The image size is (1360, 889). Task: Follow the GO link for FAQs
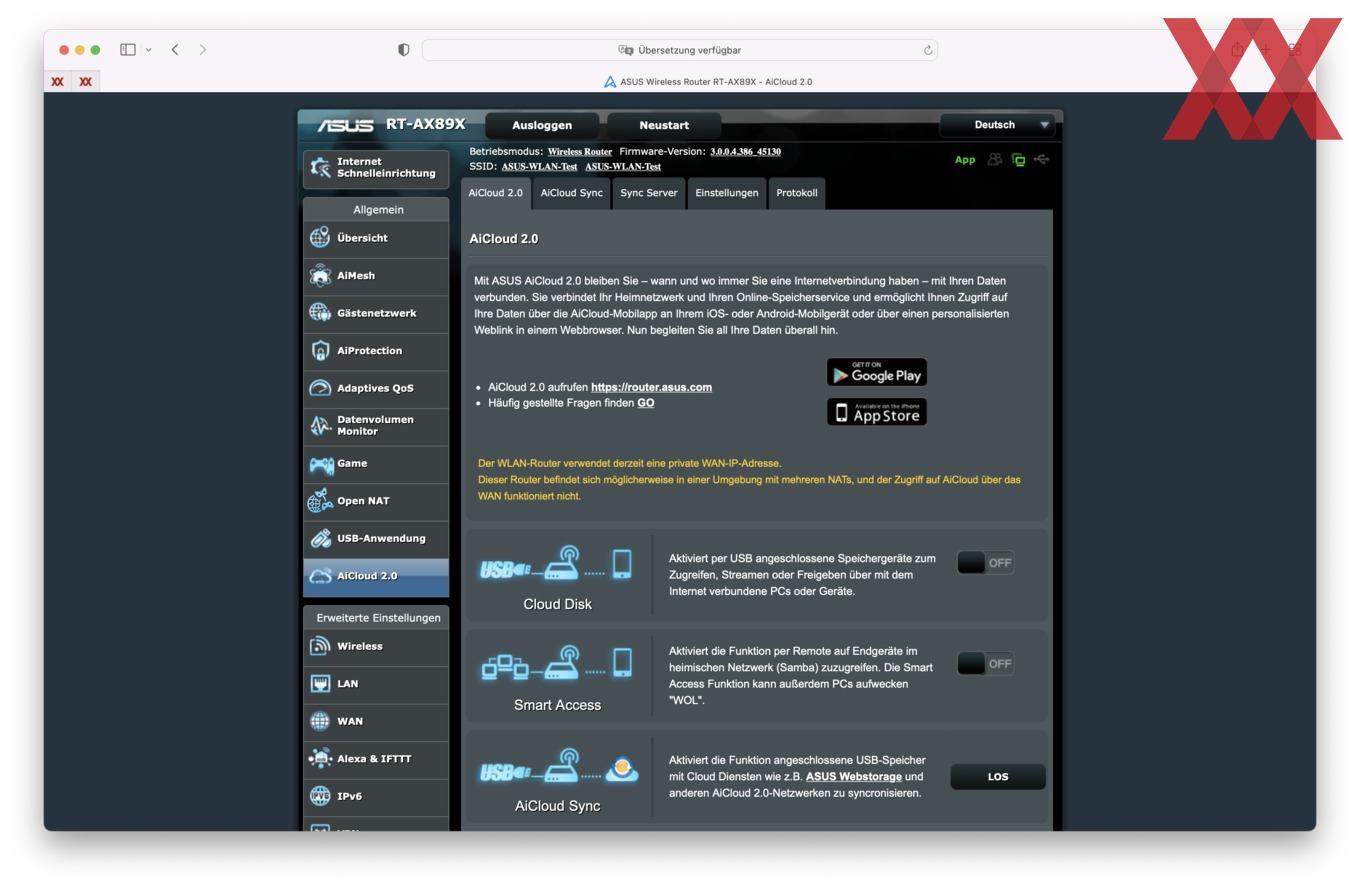pyautogui.click(x=646, y=403)
